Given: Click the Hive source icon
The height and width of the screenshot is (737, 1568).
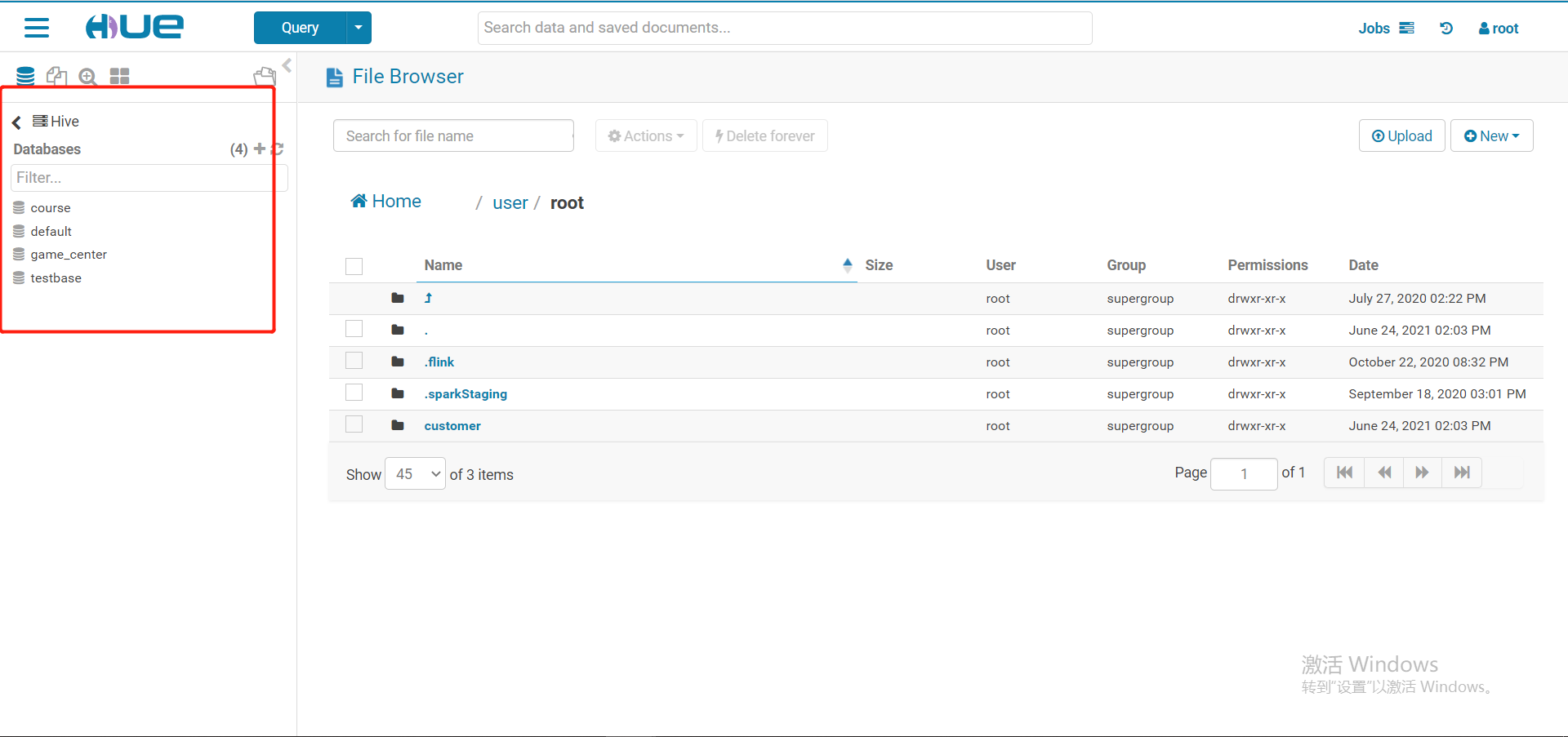Looking at the screenshot, I should (40, 121).
